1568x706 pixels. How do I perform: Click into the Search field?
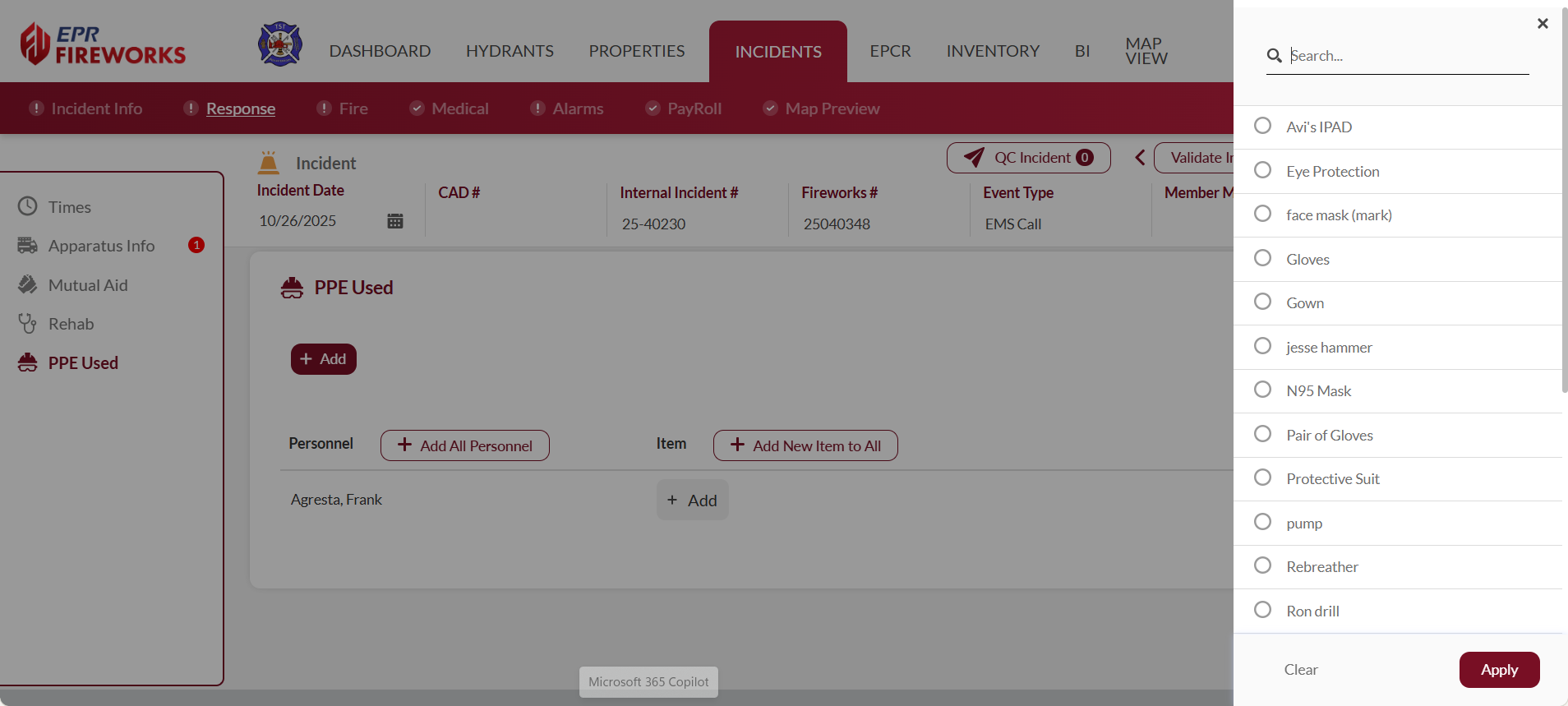(x=1405, y=56)
